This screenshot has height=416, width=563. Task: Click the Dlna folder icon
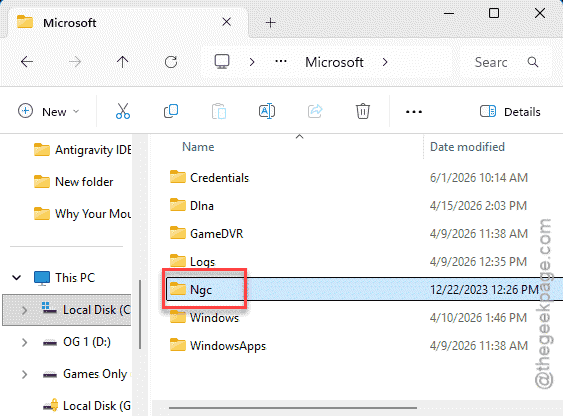178,205
